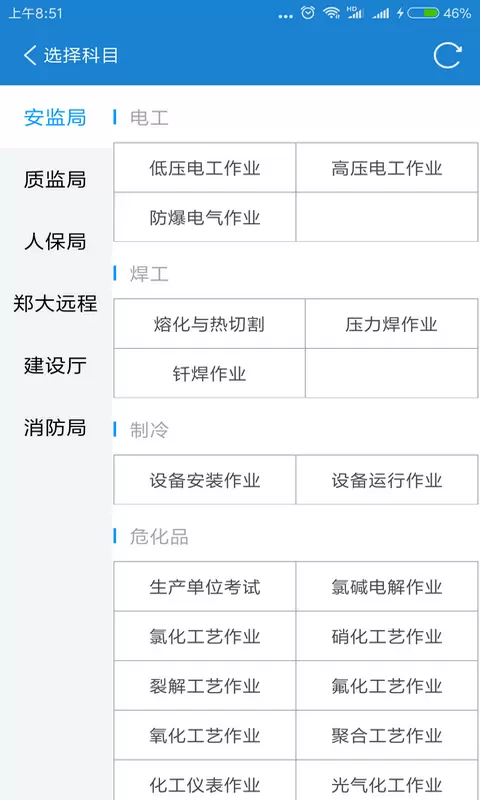Tap the back arrow beside 选择科目
480x800 pixels.
tap(30, 55)
